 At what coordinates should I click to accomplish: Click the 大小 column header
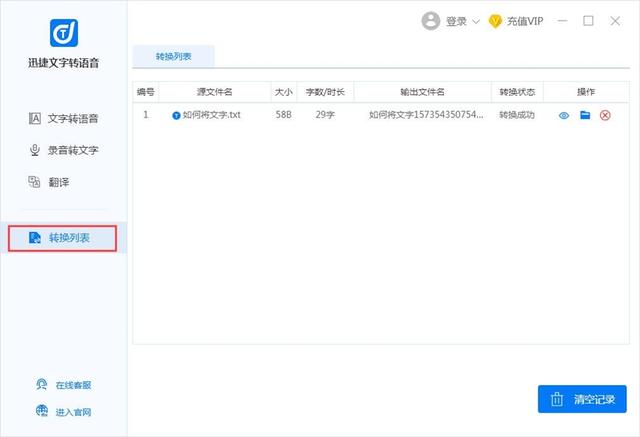(x=284, y=92)
